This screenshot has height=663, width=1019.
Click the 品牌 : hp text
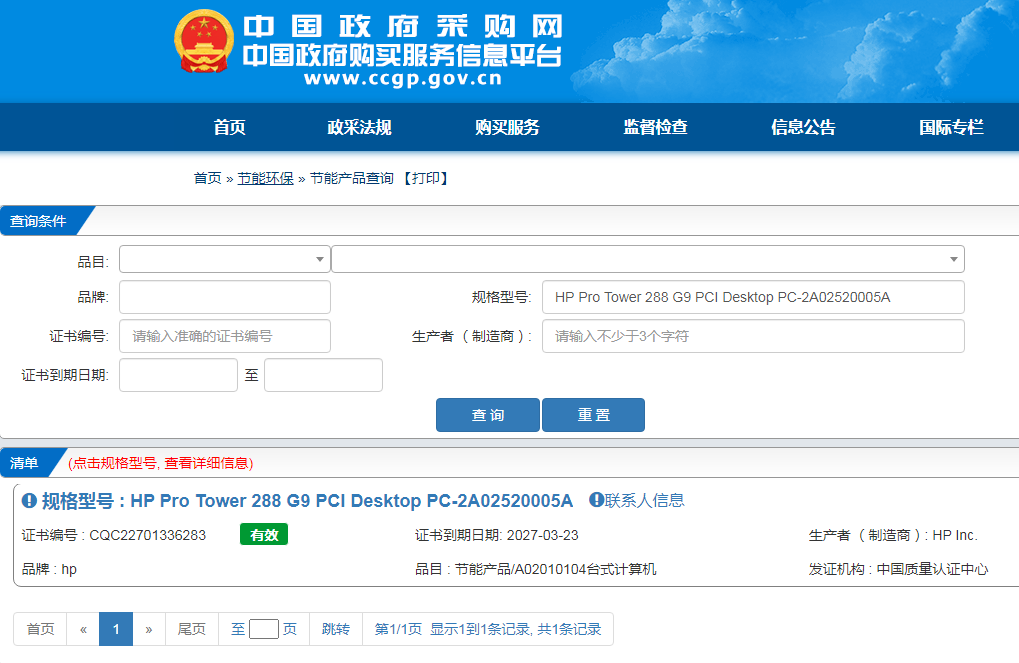pyautogui.click(x=49, y=569)
